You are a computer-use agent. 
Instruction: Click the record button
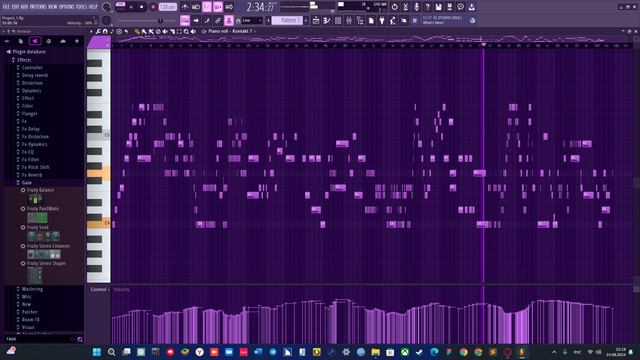pos(153,7)
